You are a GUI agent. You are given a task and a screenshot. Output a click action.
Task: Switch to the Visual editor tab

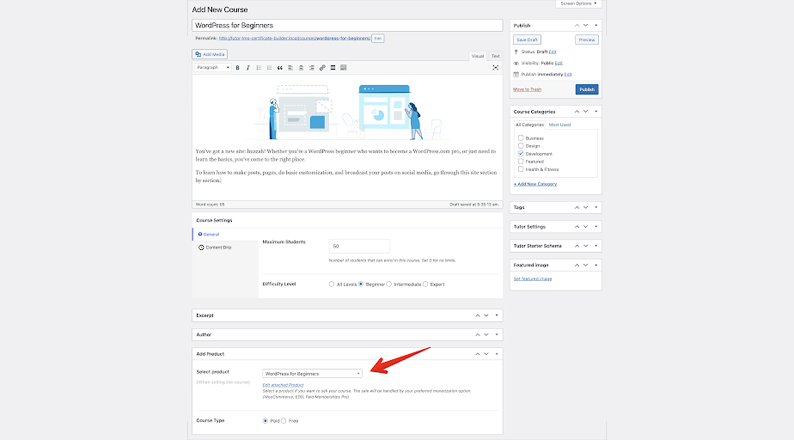478,56
